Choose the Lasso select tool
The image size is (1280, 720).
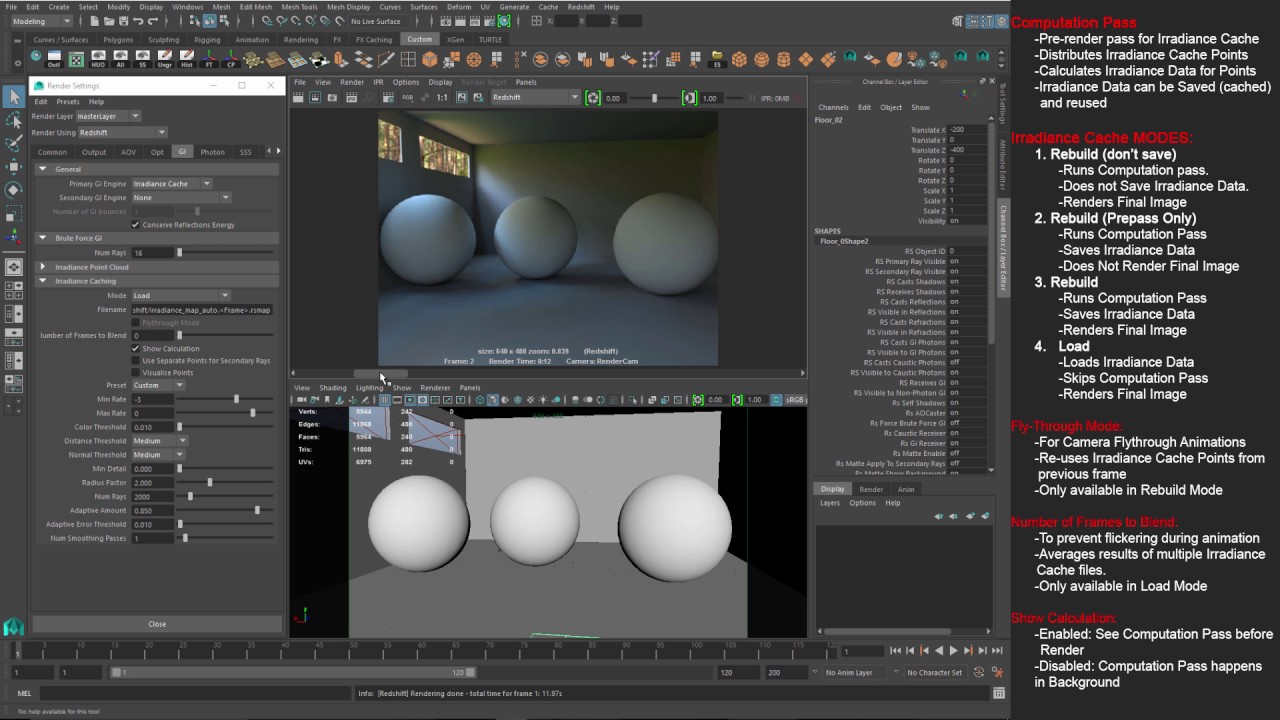coord(14,120)
